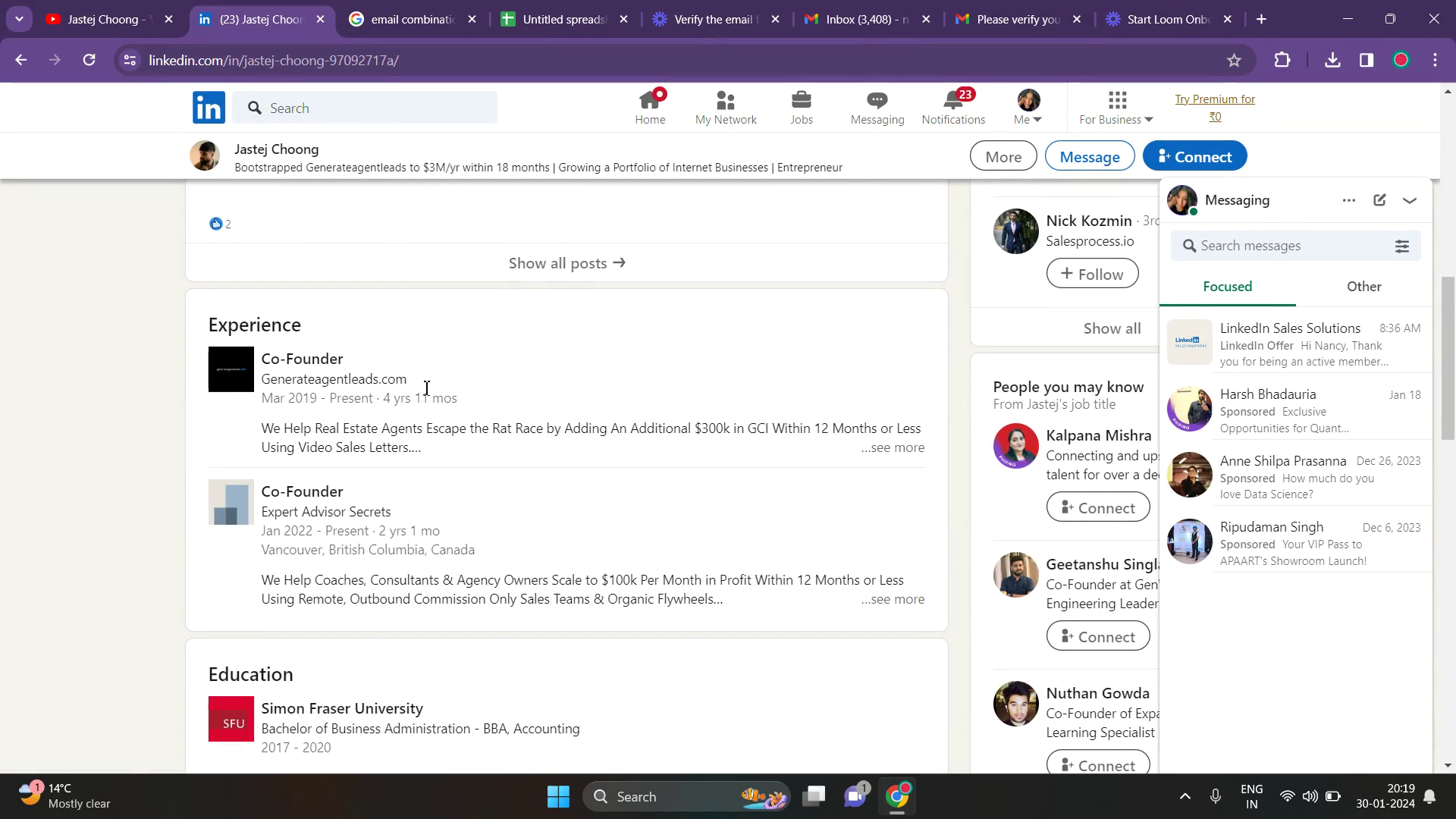Click the blue Connect button for Jastej
The image size is (1456, 819).
(x=1194, y=156)
